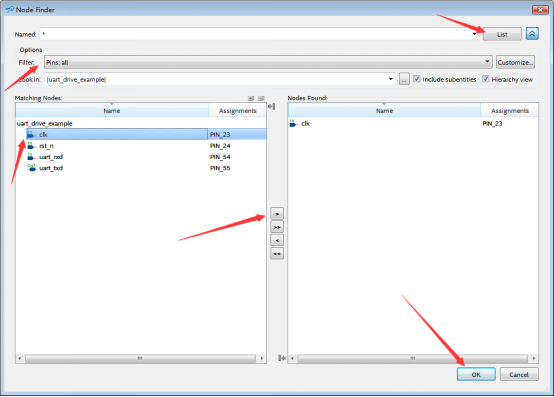
Task: Click the collapse options double-chevron icon
Action: (x=532, y=34)
